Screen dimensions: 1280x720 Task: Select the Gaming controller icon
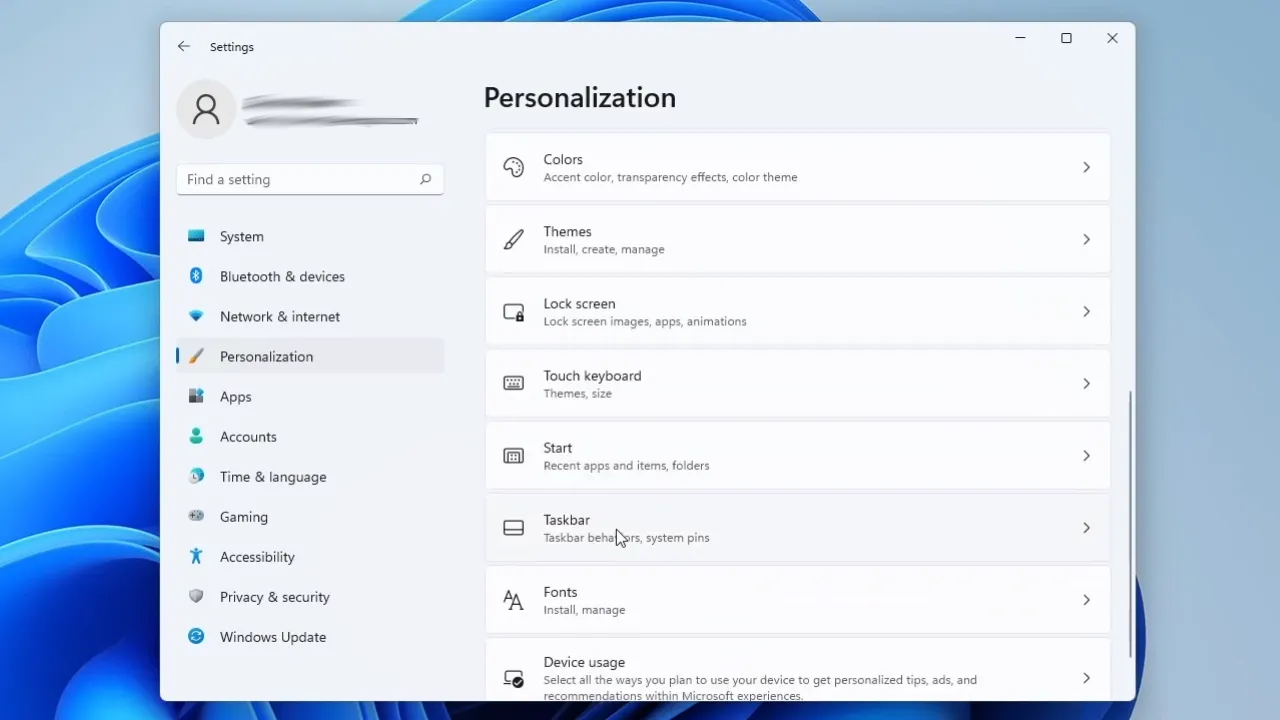pos(196,516)
